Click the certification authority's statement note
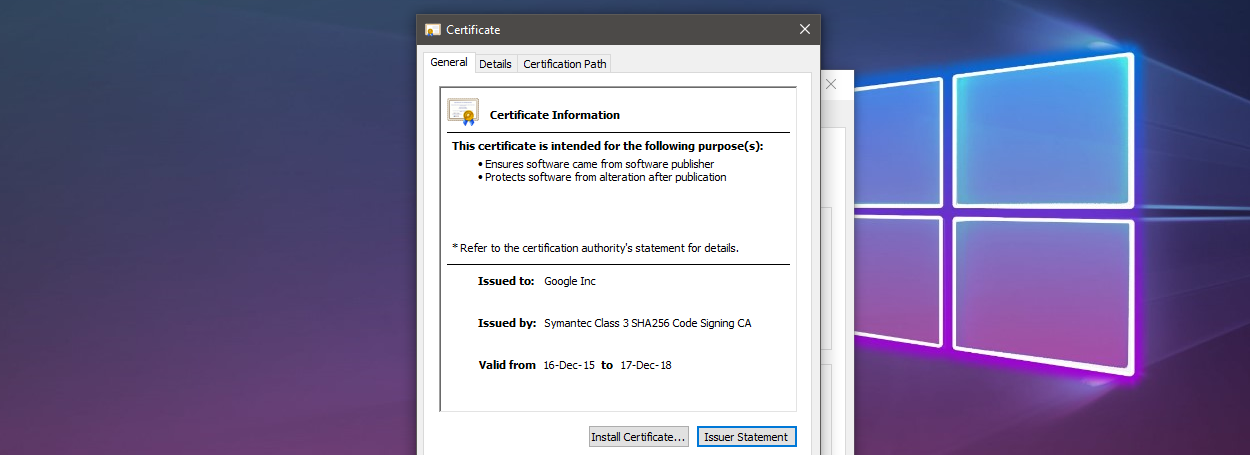This screenshot has width=1250, height=455. 596,247
